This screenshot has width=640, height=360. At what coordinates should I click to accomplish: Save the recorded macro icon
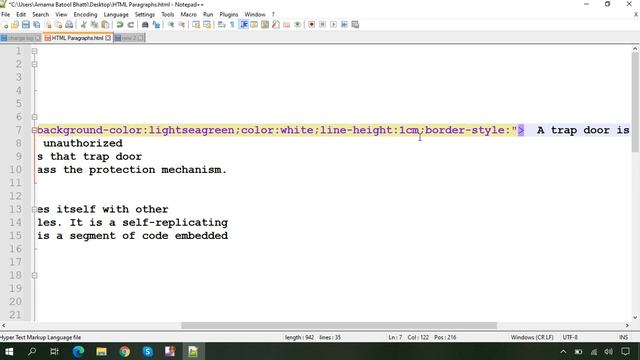pyautogui.click(x=355, y=24)
